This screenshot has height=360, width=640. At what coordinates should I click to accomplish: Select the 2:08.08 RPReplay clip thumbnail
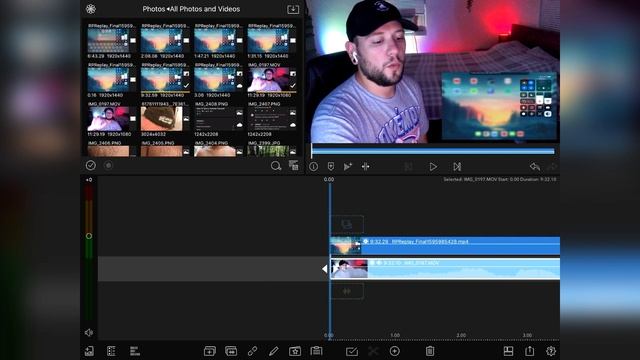(162, 40)
